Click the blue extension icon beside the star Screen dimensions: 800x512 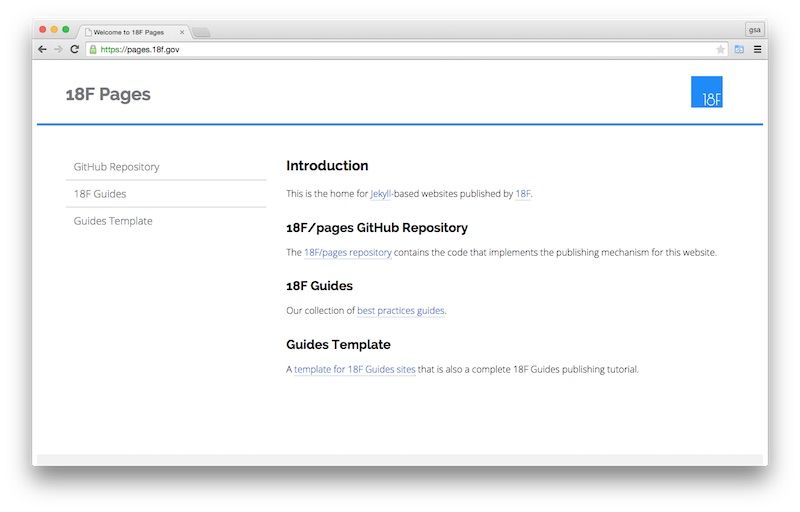[739, 49]
